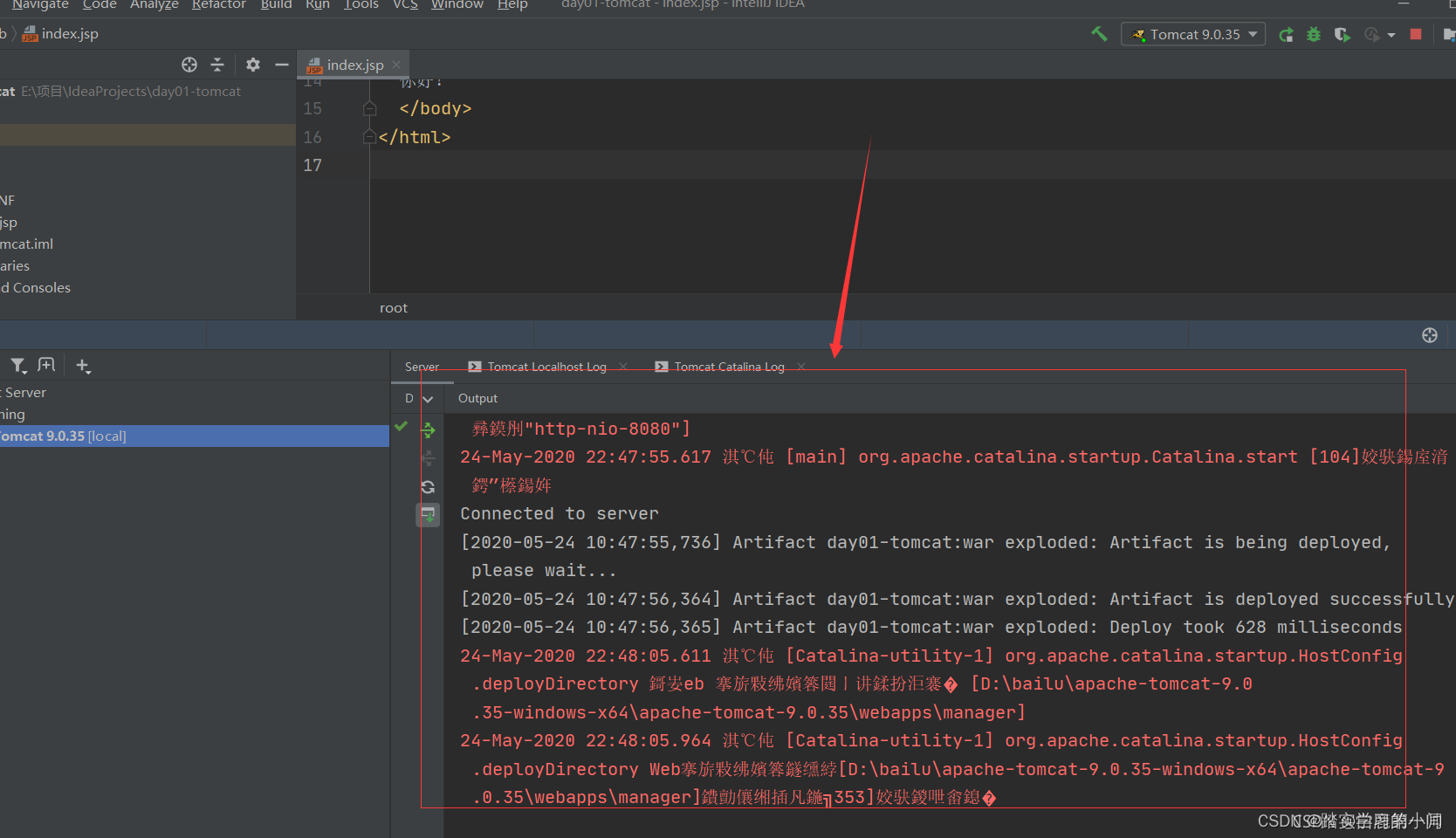This screenshot has height=838, width=1456.
Task: Open the Refactor menu
Action: (x=219, y=4)
